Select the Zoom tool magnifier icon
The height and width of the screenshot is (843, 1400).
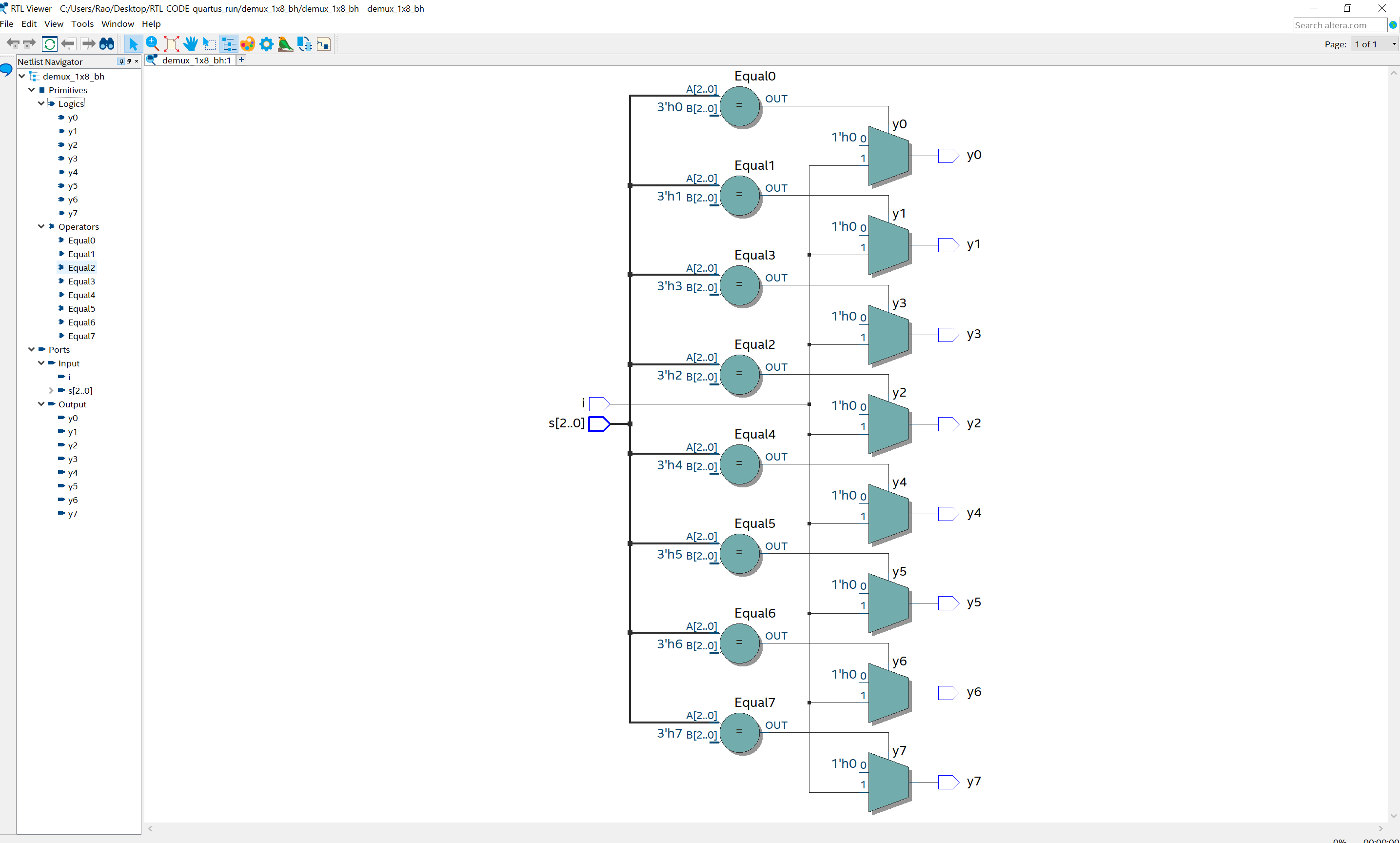[152, 44]
